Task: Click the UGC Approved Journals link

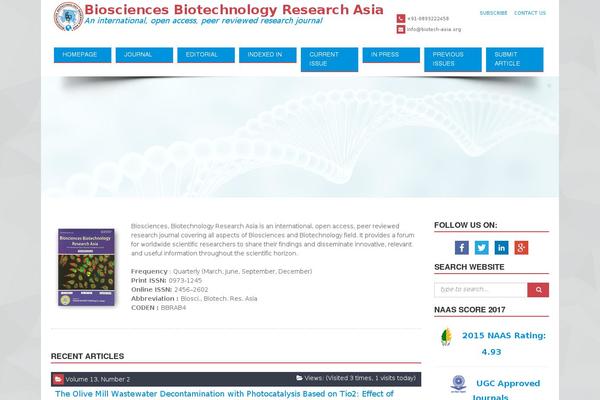Action: click(506, 389)
